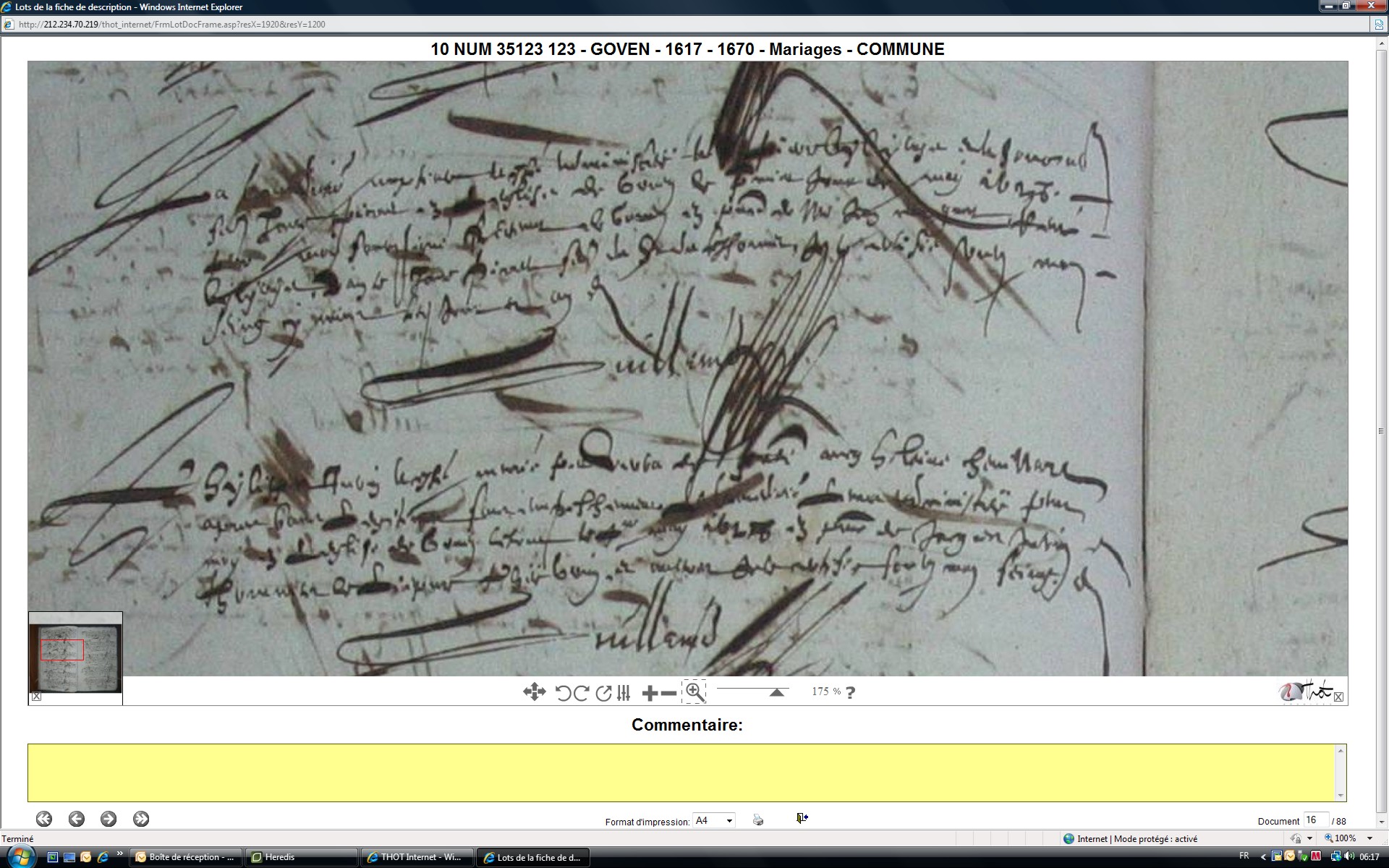
Task: Go to the first document
Action: tap(44, 819)
